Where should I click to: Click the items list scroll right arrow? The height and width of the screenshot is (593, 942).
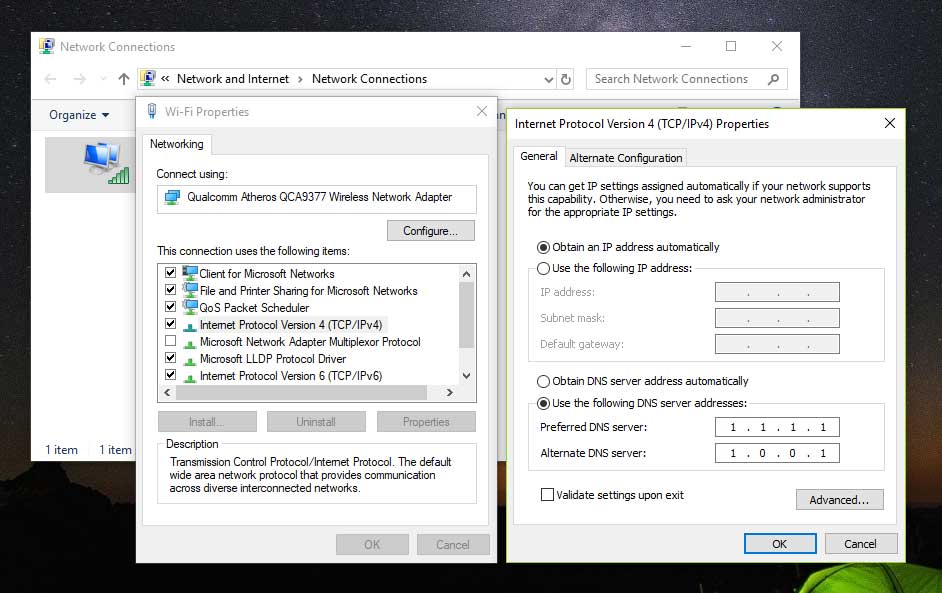(x=449, y=392)
